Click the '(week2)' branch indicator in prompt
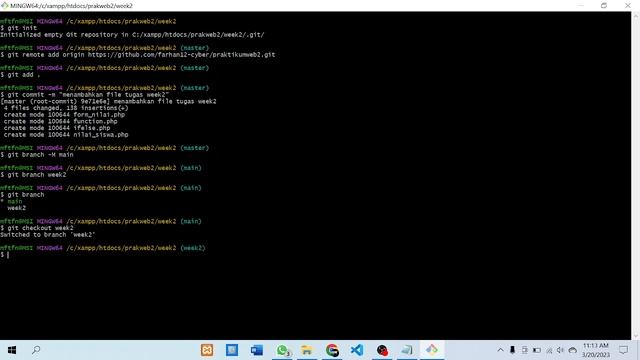Viewport: 640px width, 360px height. pyautogui.click(x=193, y=248)
